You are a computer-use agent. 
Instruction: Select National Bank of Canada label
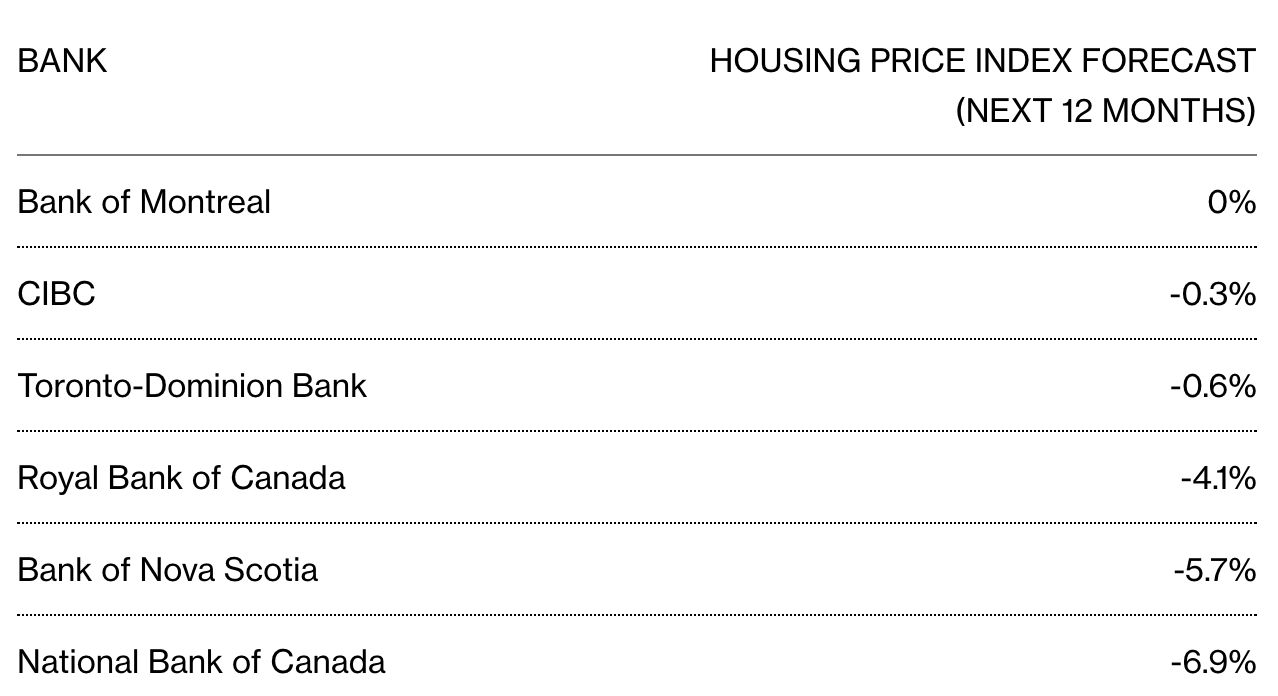201,662
